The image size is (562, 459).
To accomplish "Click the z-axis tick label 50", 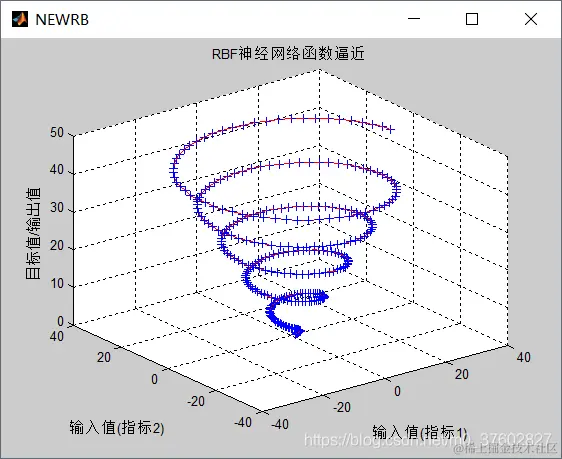I will coord(57,133).
